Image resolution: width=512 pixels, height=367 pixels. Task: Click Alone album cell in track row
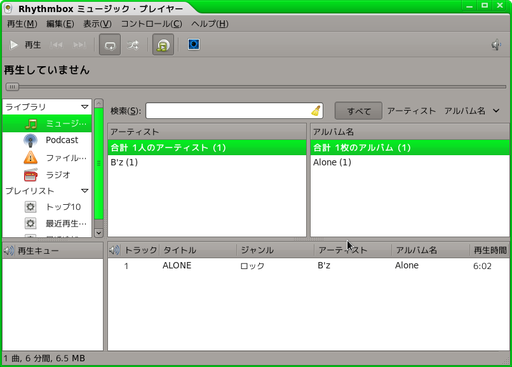[407, 266]
